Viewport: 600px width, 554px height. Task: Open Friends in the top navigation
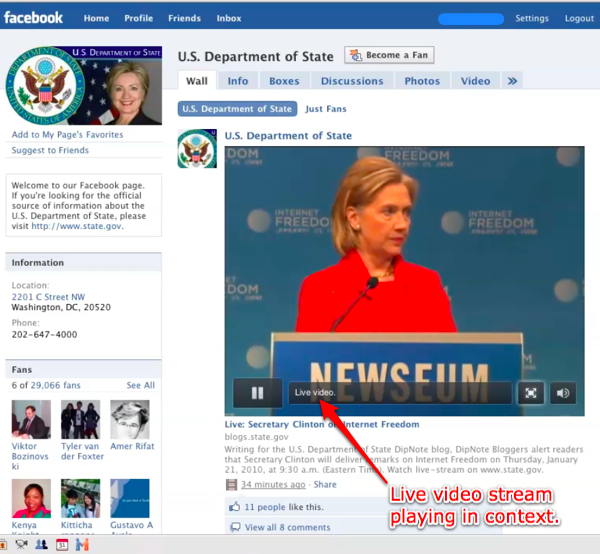tap(184, 18)
